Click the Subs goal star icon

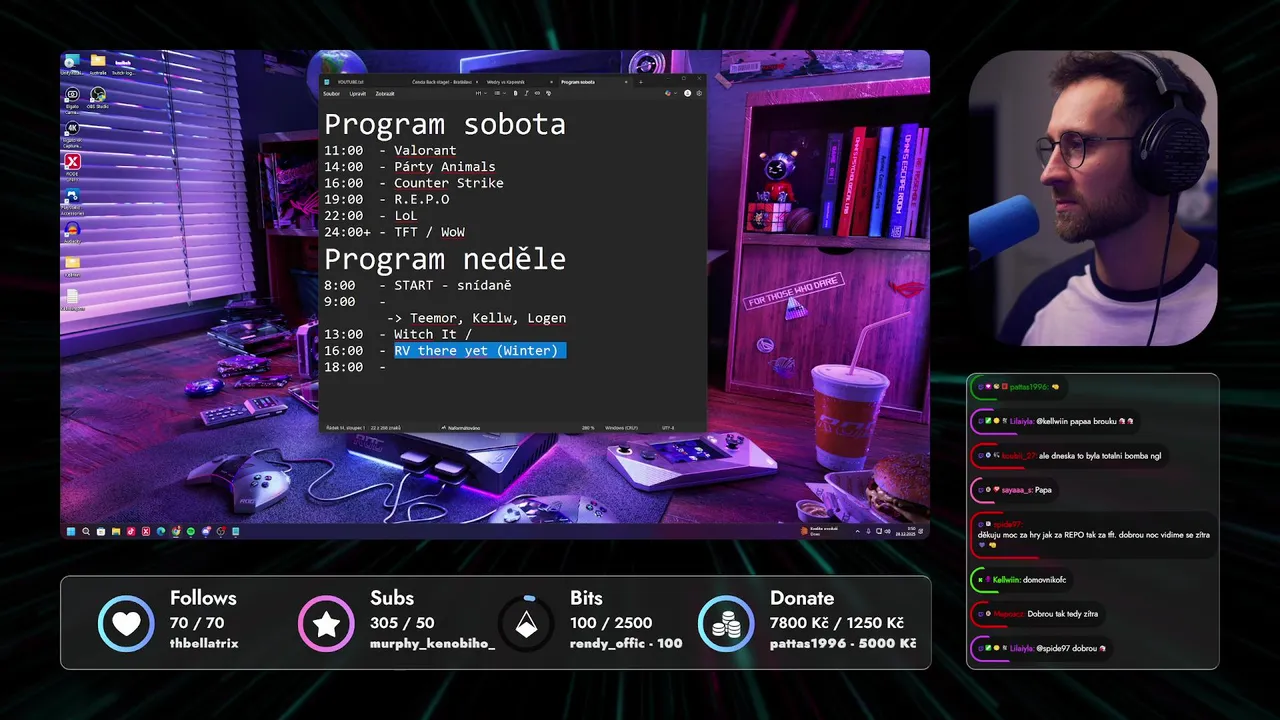326,623
